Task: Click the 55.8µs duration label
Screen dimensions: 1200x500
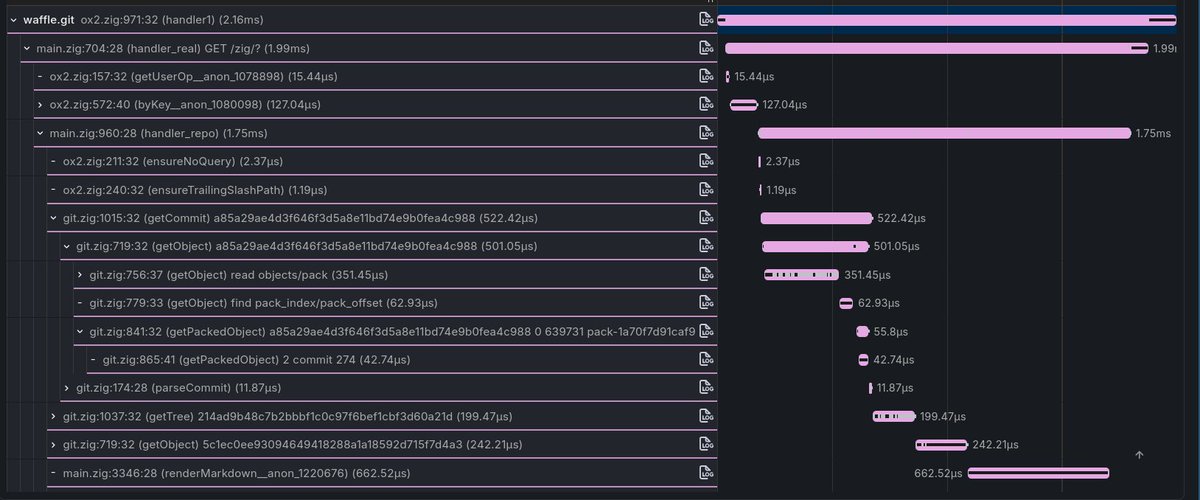Action: tap(890, 331)
